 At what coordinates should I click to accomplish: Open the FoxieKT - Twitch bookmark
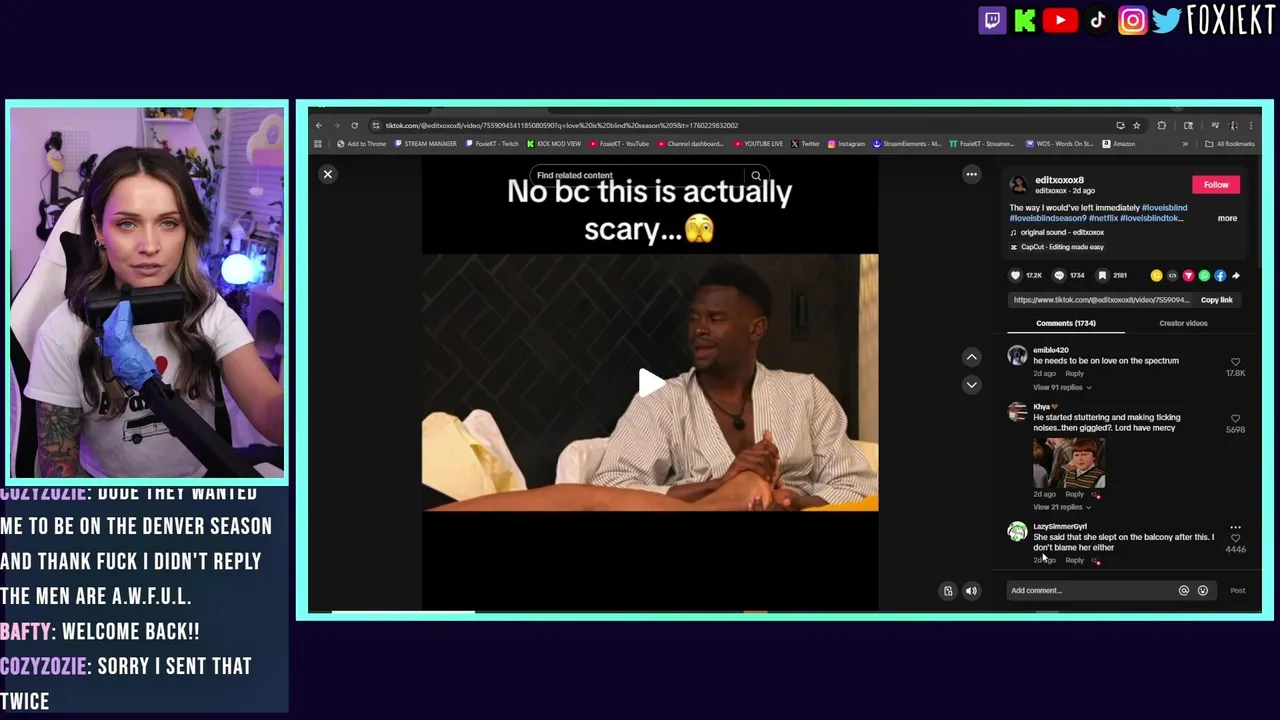pos(493,144)
